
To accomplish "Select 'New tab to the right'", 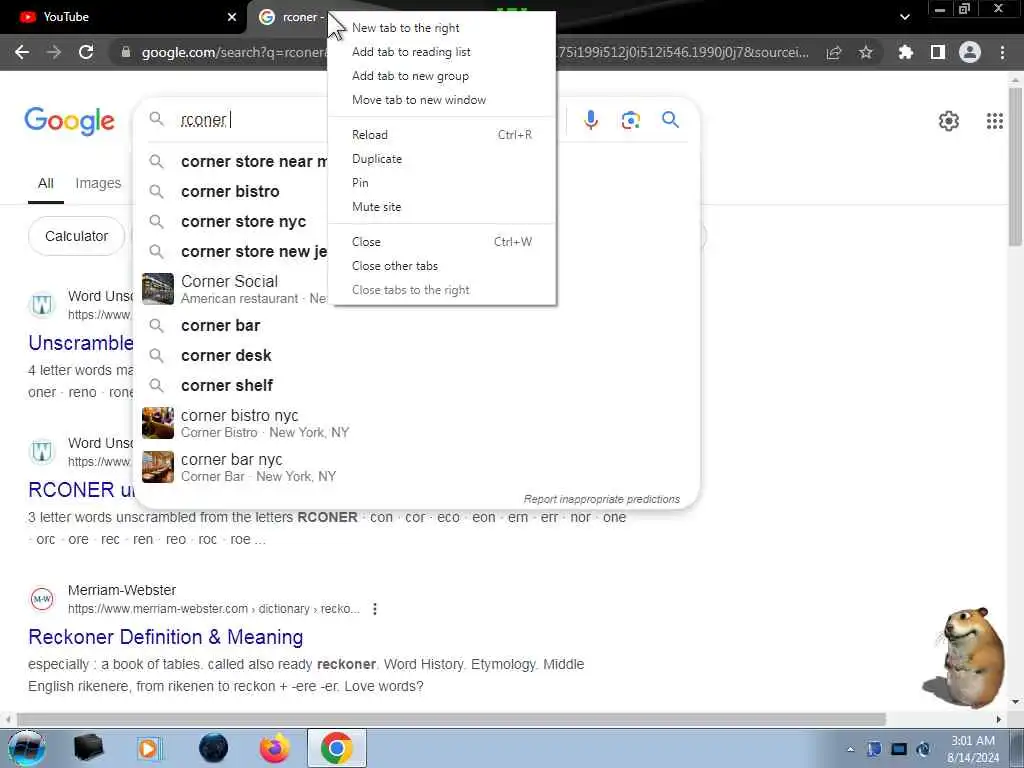I will click(441, 28).
